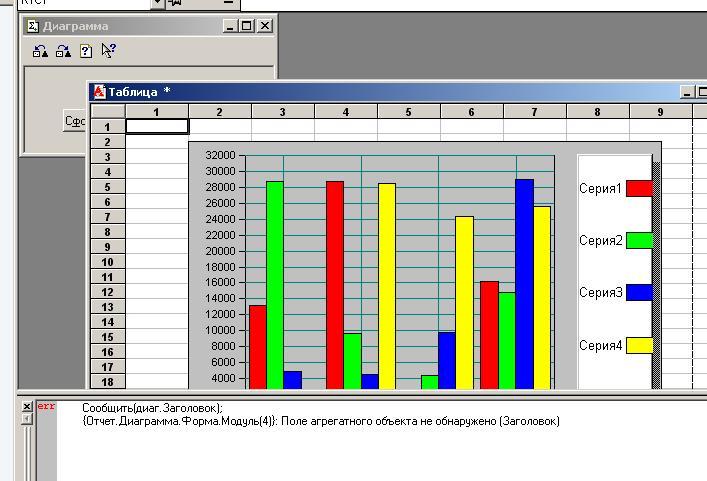This screenshot has height=481, width=707.
Task: Activate the context help cursor icon
Action: (109, 51)
